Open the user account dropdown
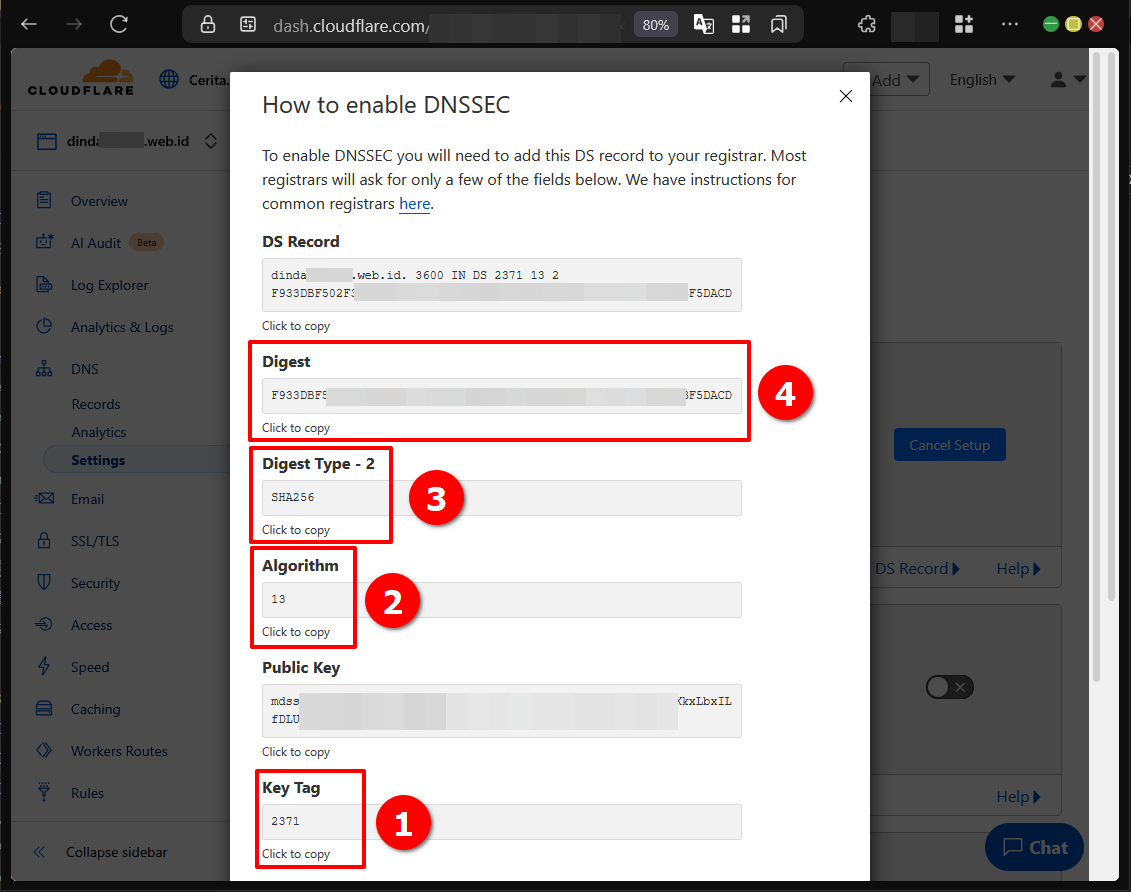 point(1068,79)
